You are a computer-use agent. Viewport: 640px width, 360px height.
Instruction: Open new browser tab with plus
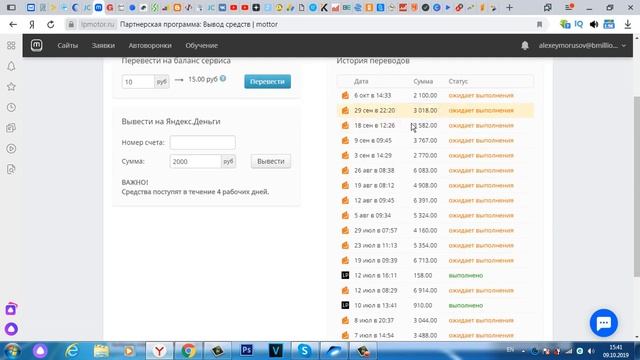pyautogui.click(x=509, y=7)
